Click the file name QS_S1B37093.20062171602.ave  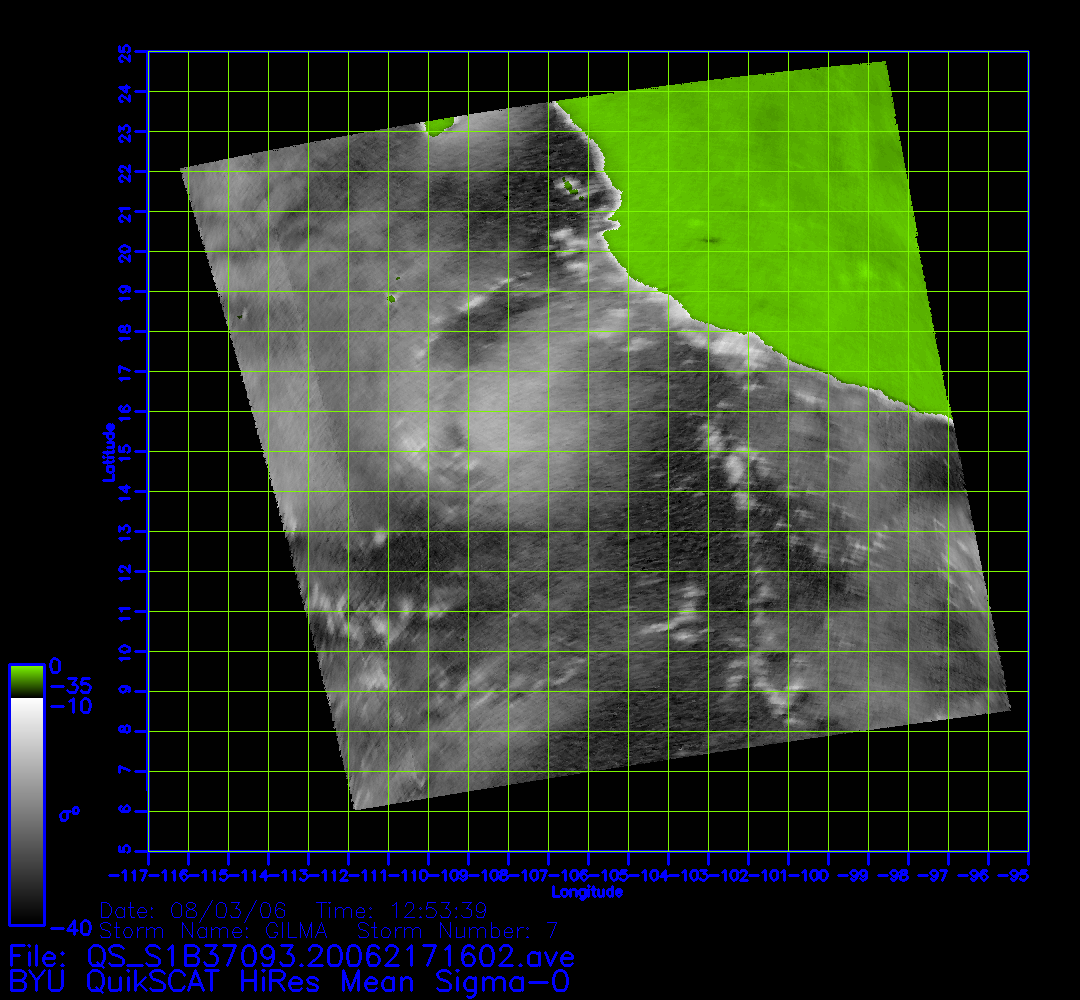291,955
